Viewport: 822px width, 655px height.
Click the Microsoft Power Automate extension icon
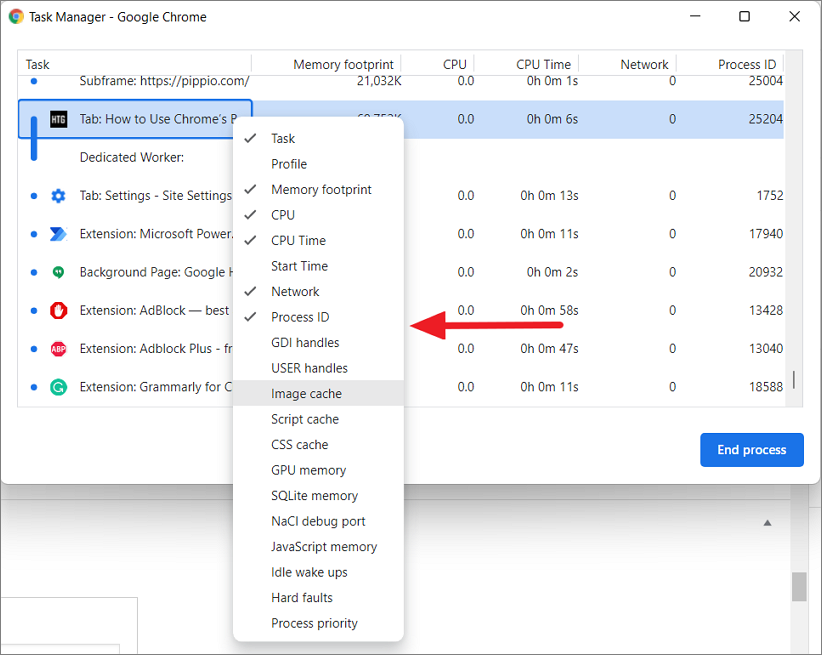[x=58, y=234]
